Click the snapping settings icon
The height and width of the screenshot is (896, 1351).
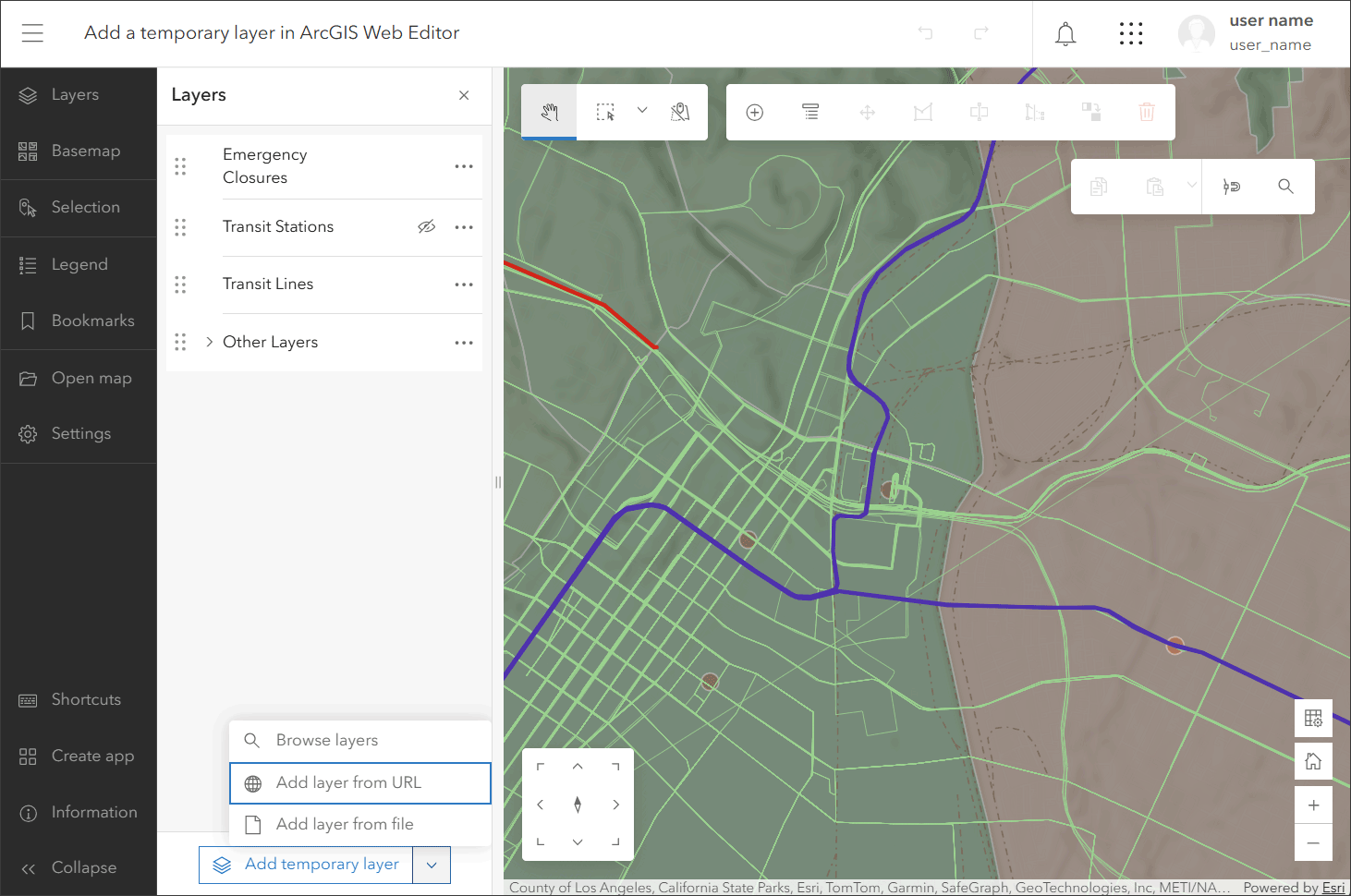(x=1231, y=187)
